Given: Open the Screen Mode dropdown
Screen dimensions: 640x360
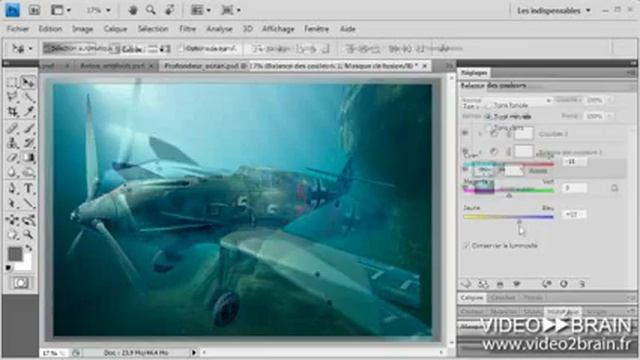Looking at the screenshot, I should [x=231, y=10].
